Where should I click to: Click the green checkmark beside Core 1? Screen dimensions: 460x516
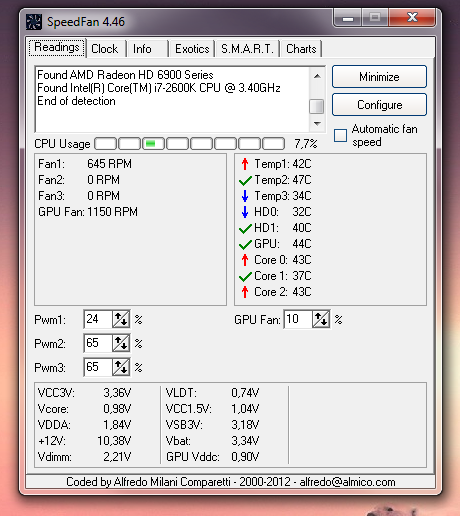245,276
